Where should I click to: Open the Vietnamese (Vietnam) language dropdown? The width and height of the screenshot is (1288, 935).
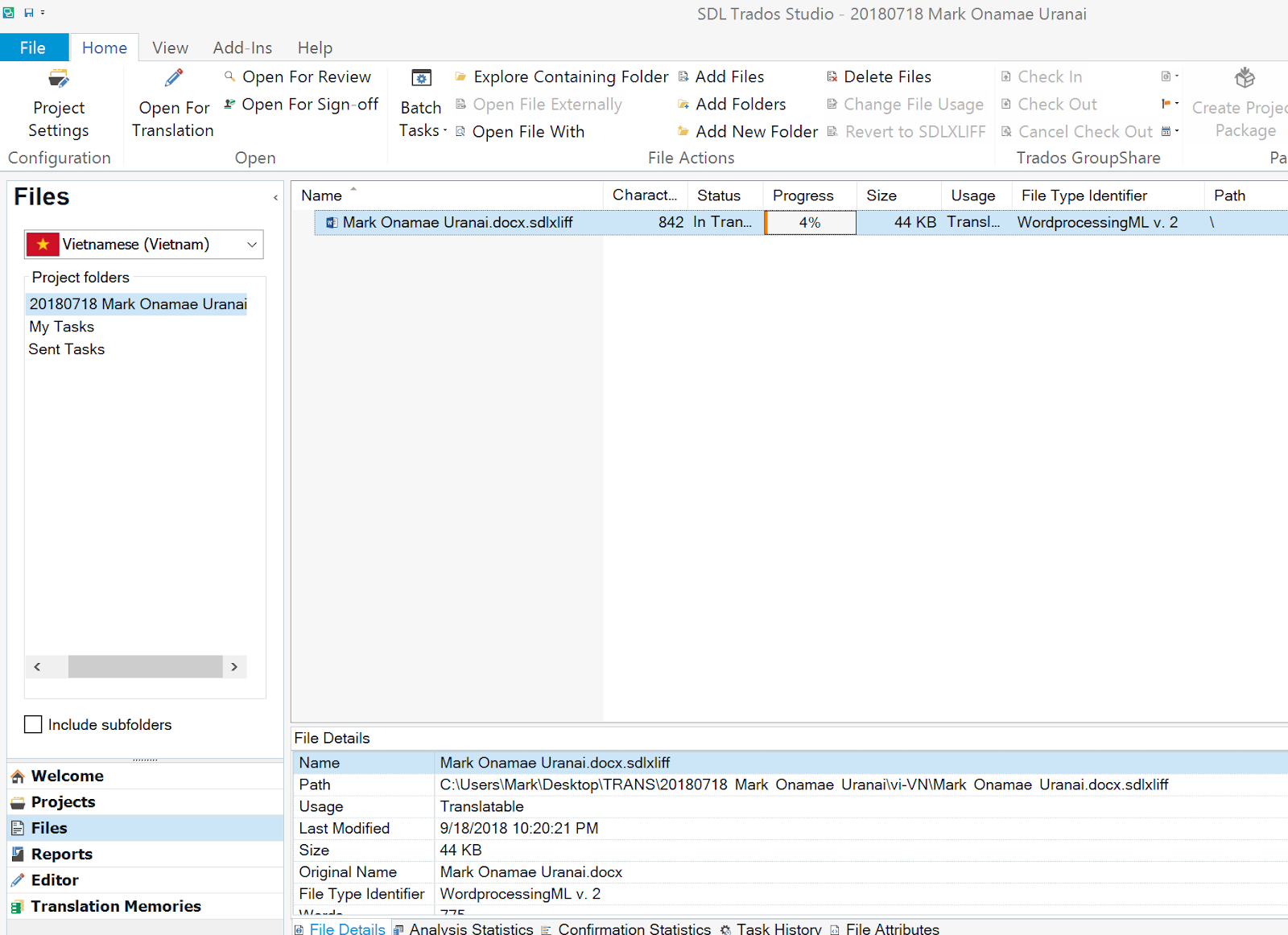pyautogui.click(x=144, y=245)
